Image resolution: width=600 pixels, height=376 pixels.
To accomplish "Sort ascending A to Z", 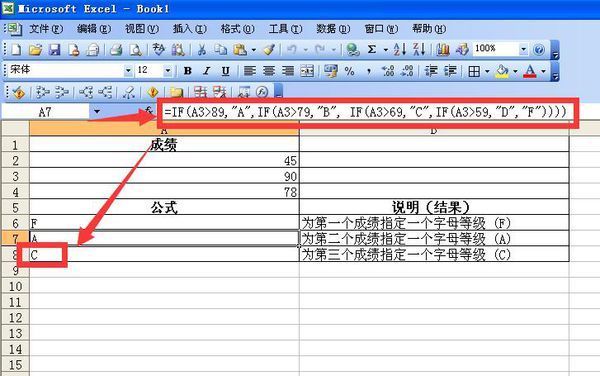I will click(400, 50).
